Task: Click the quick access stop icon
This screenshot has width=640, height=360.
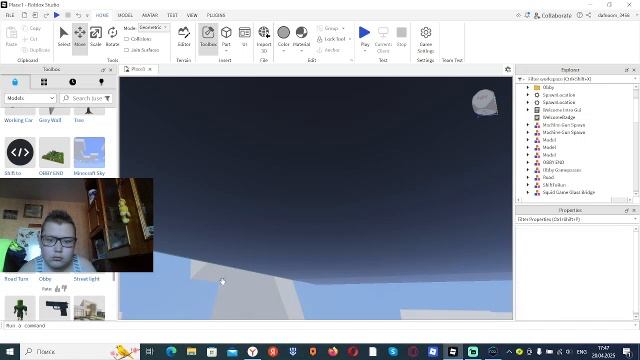Action: (x=68, y=15)
